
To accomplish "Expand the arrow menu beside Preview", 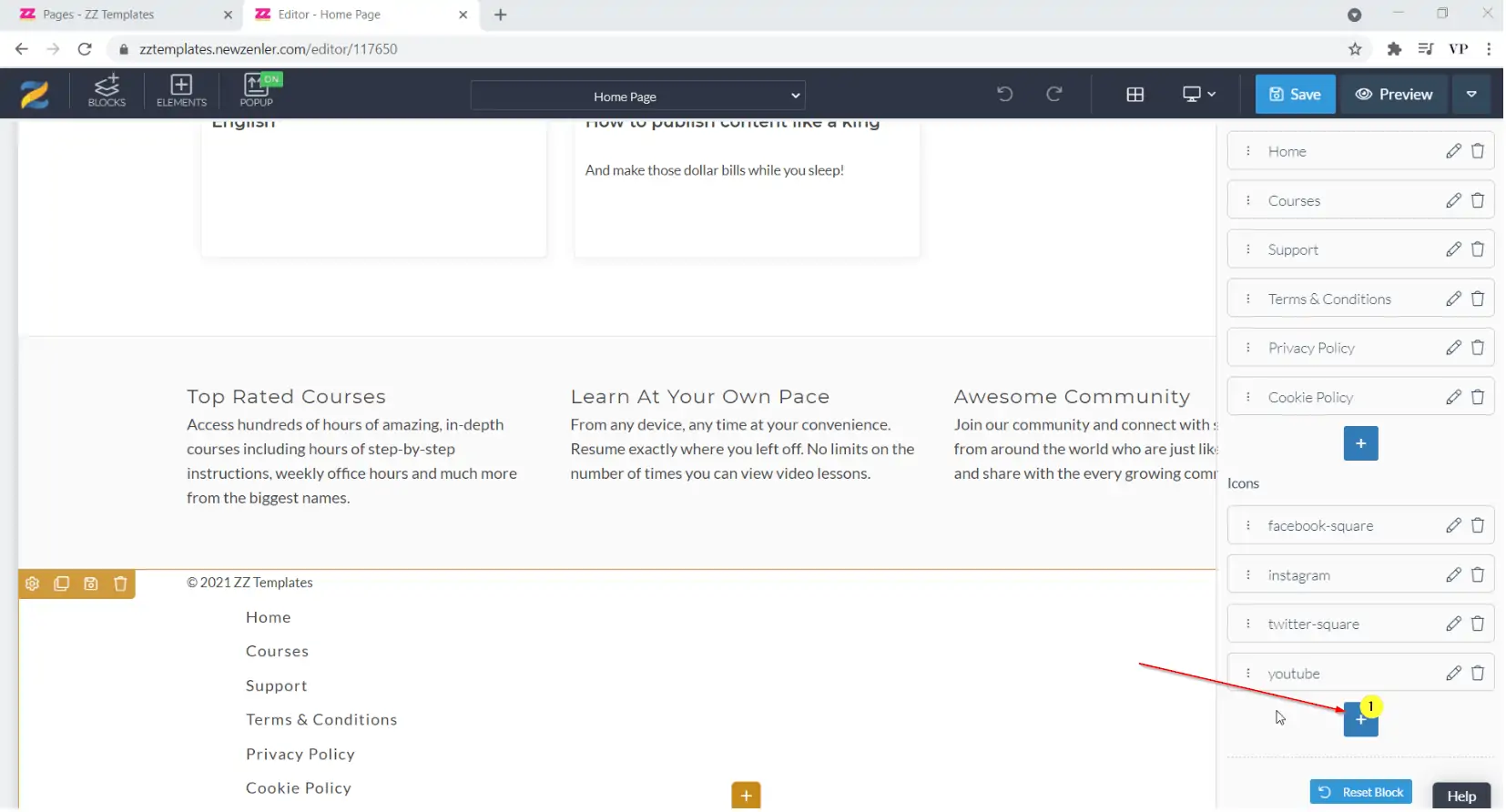I will [x=1470, y=95].
